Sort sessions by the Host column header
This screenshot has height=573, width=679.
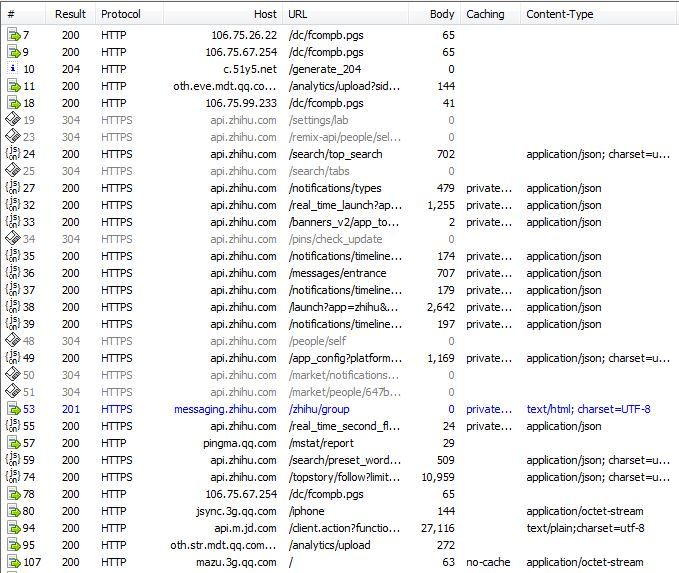coord(223,14)
